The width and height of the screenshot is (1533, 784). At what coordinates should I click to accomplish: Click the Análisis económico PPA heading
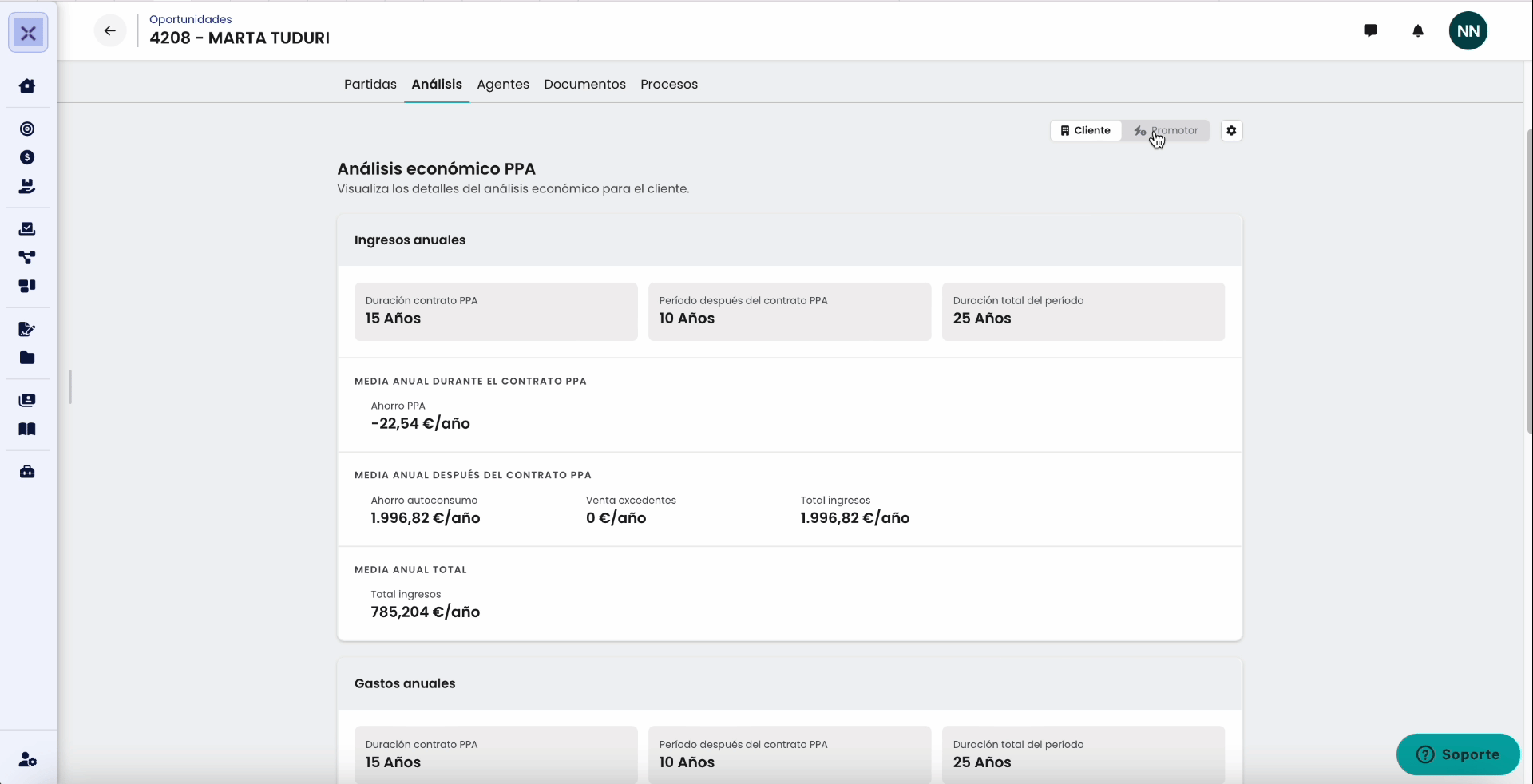coord(436,168)
